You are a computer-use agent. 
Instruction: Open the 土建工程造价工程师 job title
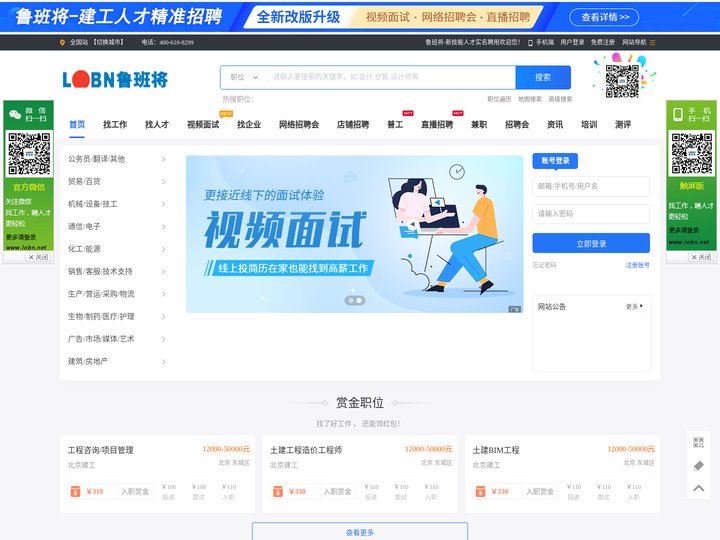tap(306, 450)
